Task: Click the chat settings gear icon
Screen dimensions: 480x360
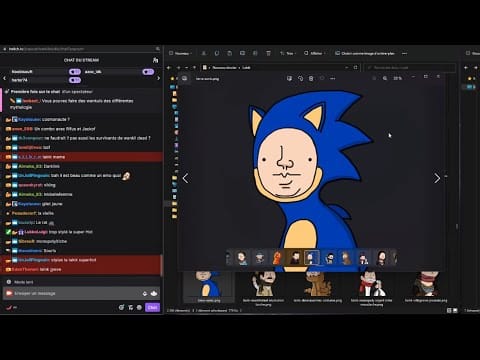Action: [139, 307]
